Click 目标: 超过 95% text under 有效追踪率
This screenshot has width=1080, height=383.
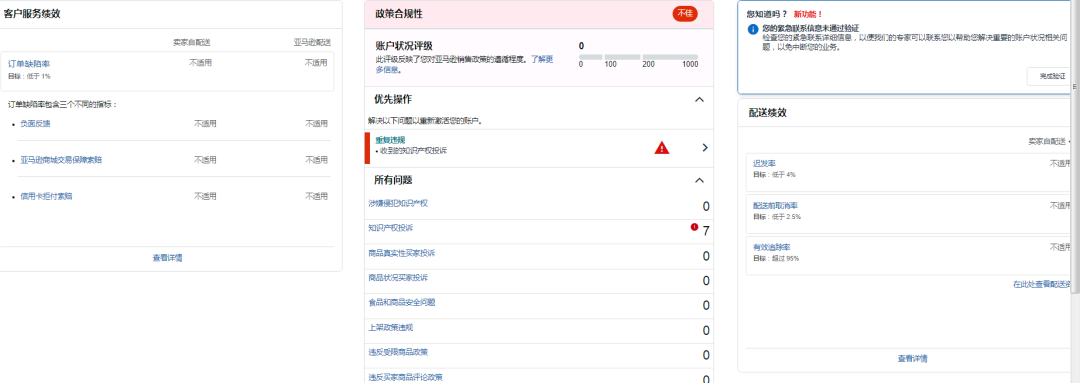(777, 258)
